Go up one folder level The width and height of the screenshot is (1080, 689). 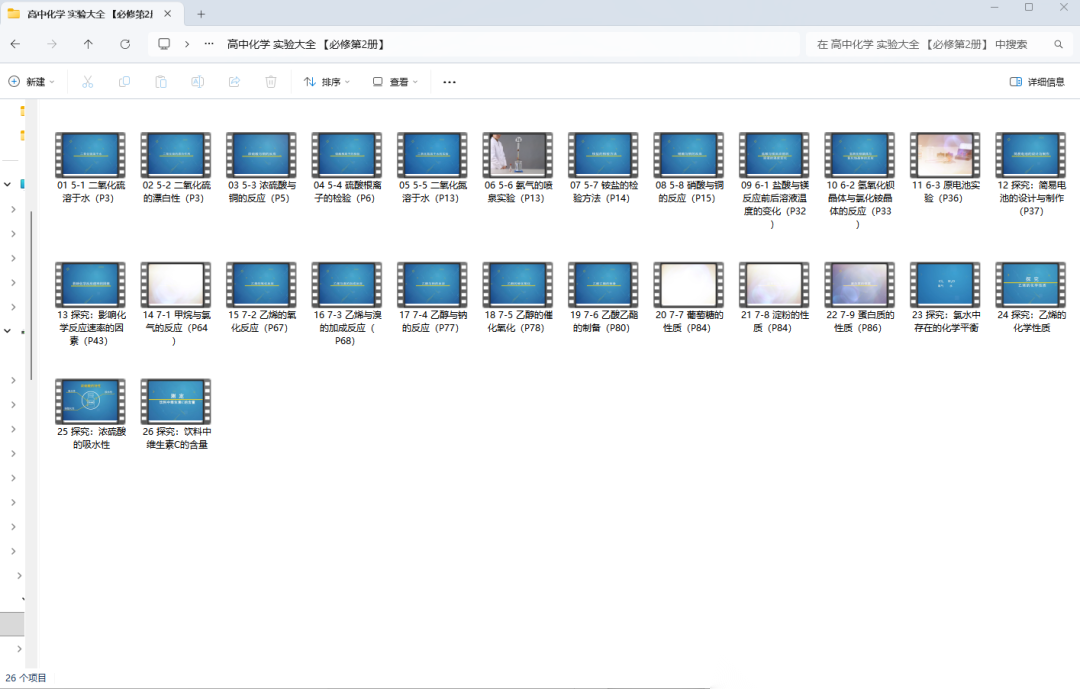pos(88,44)
